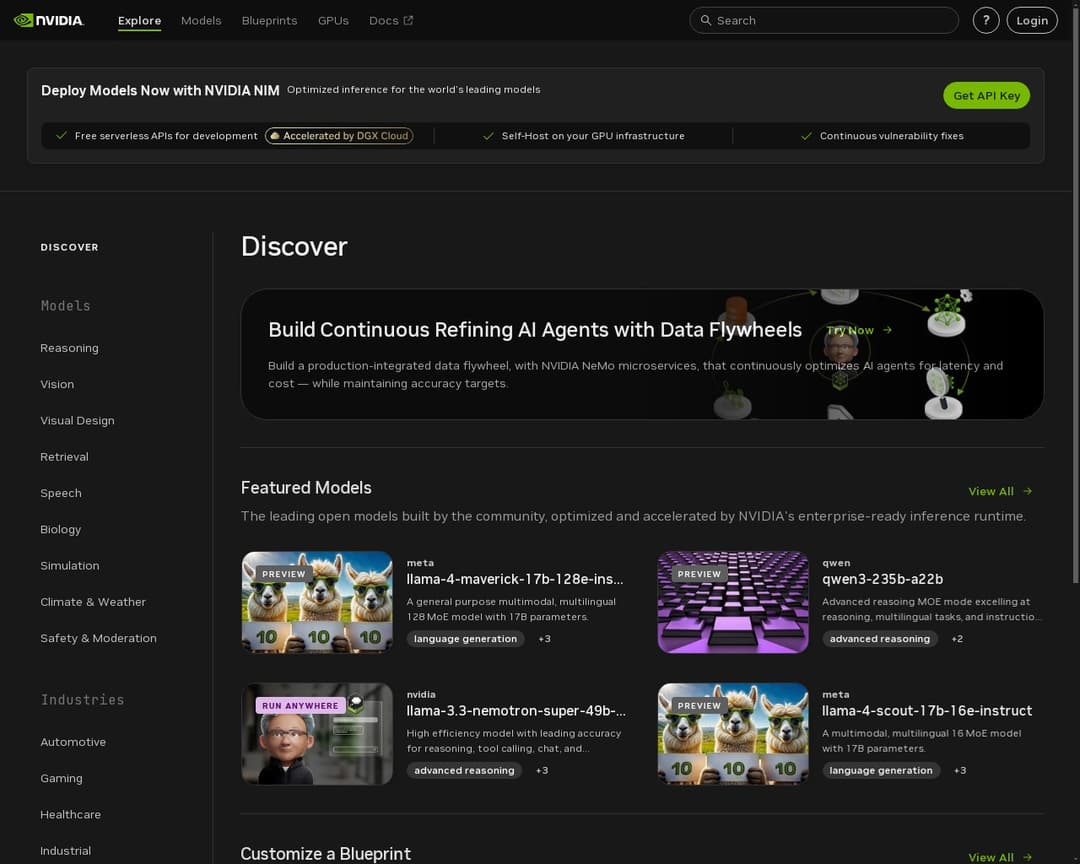Click the search magnifier icon
This screenshot has height=864, width=1080.
[x=705, y=21]
